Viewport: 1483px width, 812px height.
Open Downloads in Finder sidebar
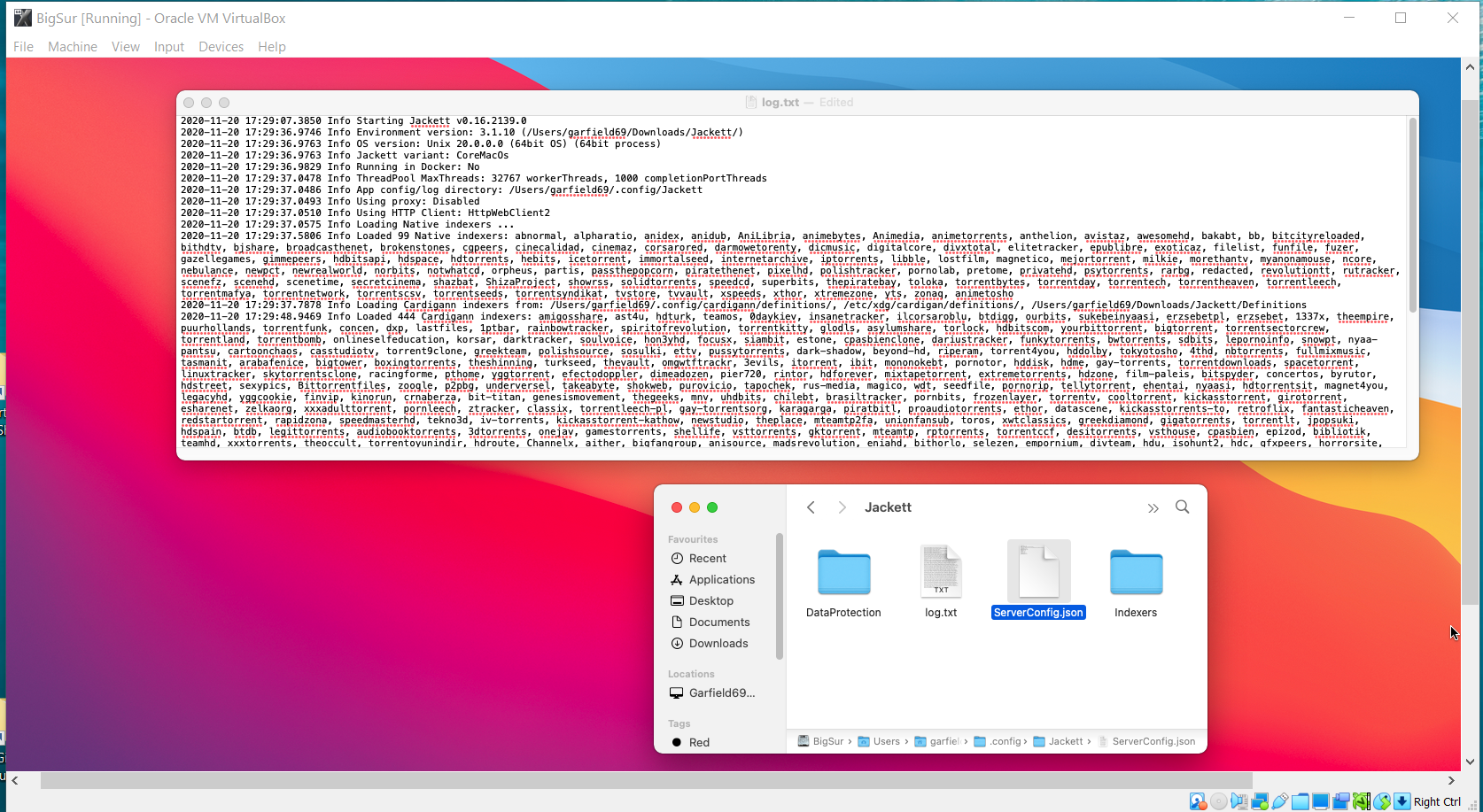(718, 643)
